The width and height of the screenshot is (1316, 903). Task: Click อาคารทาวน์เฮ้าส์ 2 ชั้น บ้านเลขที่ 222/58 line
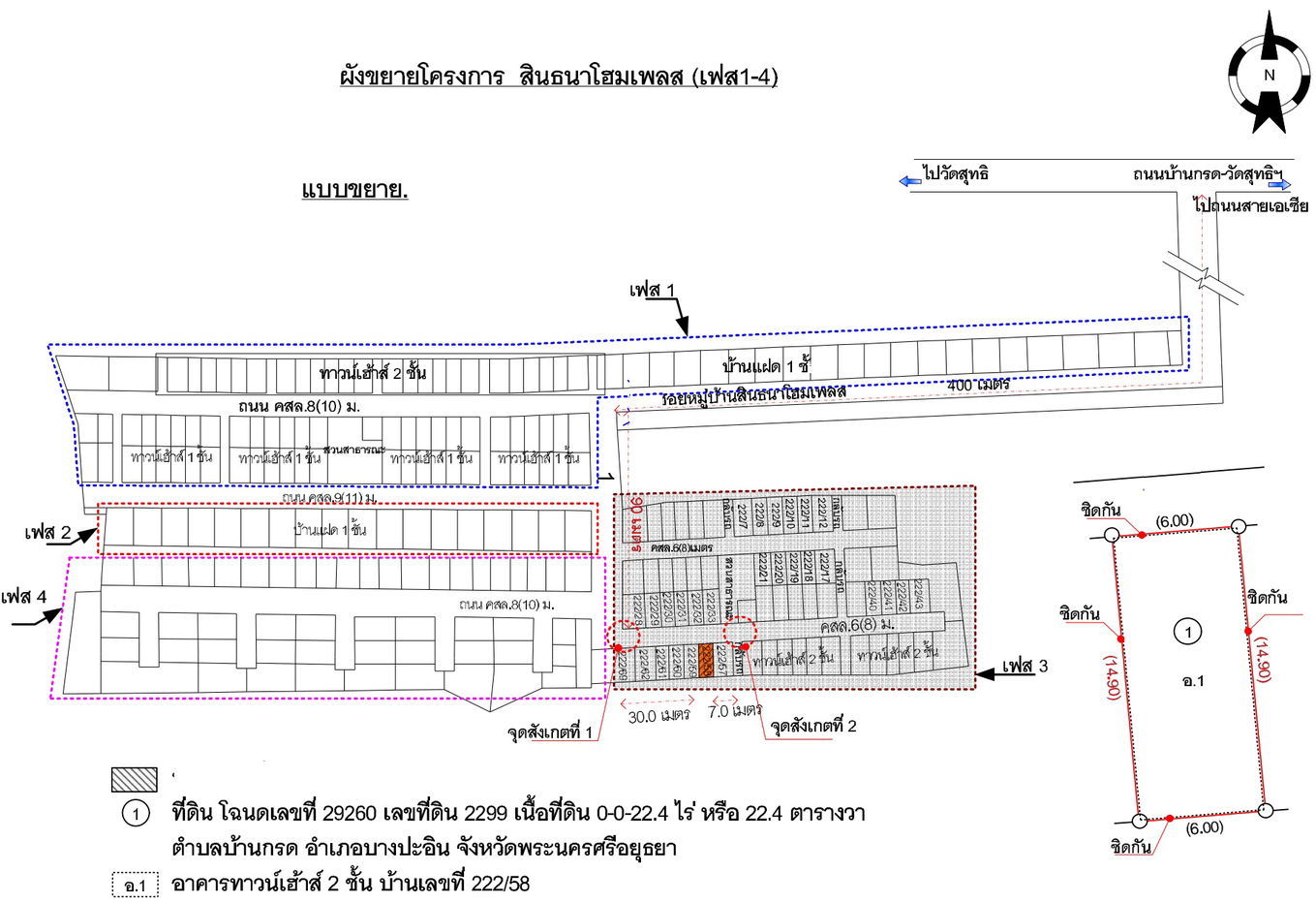[351, 884]
